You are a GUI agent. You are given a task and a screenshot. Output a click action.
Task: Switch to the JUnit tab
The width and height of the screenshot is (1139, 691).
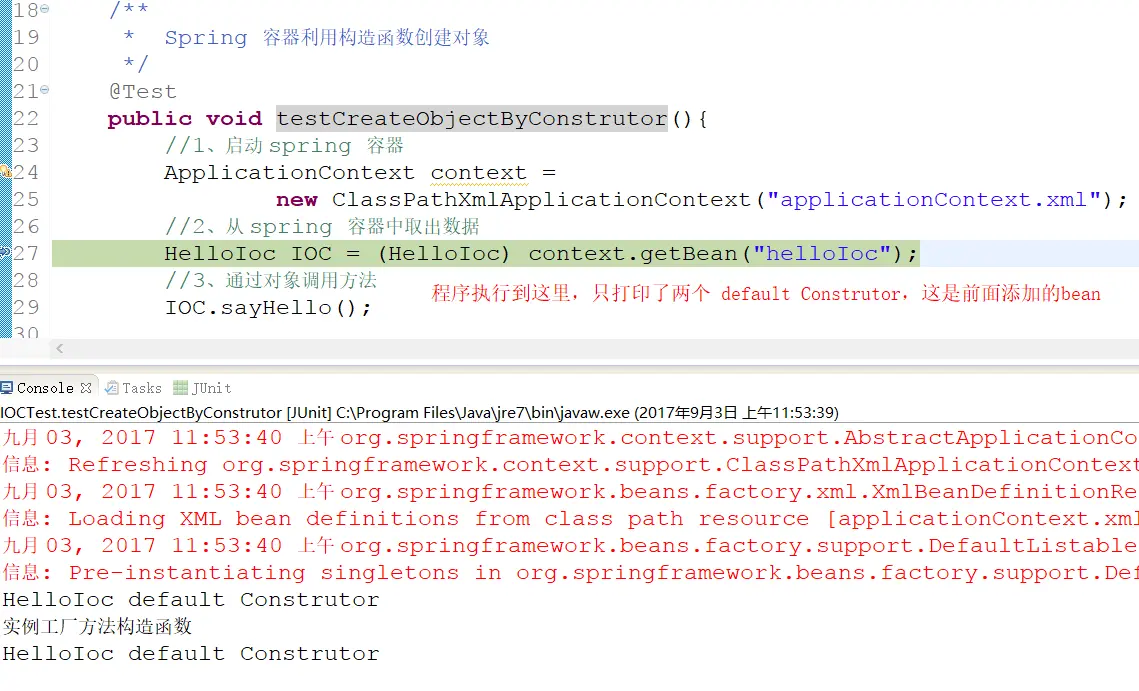pos(203,388)
